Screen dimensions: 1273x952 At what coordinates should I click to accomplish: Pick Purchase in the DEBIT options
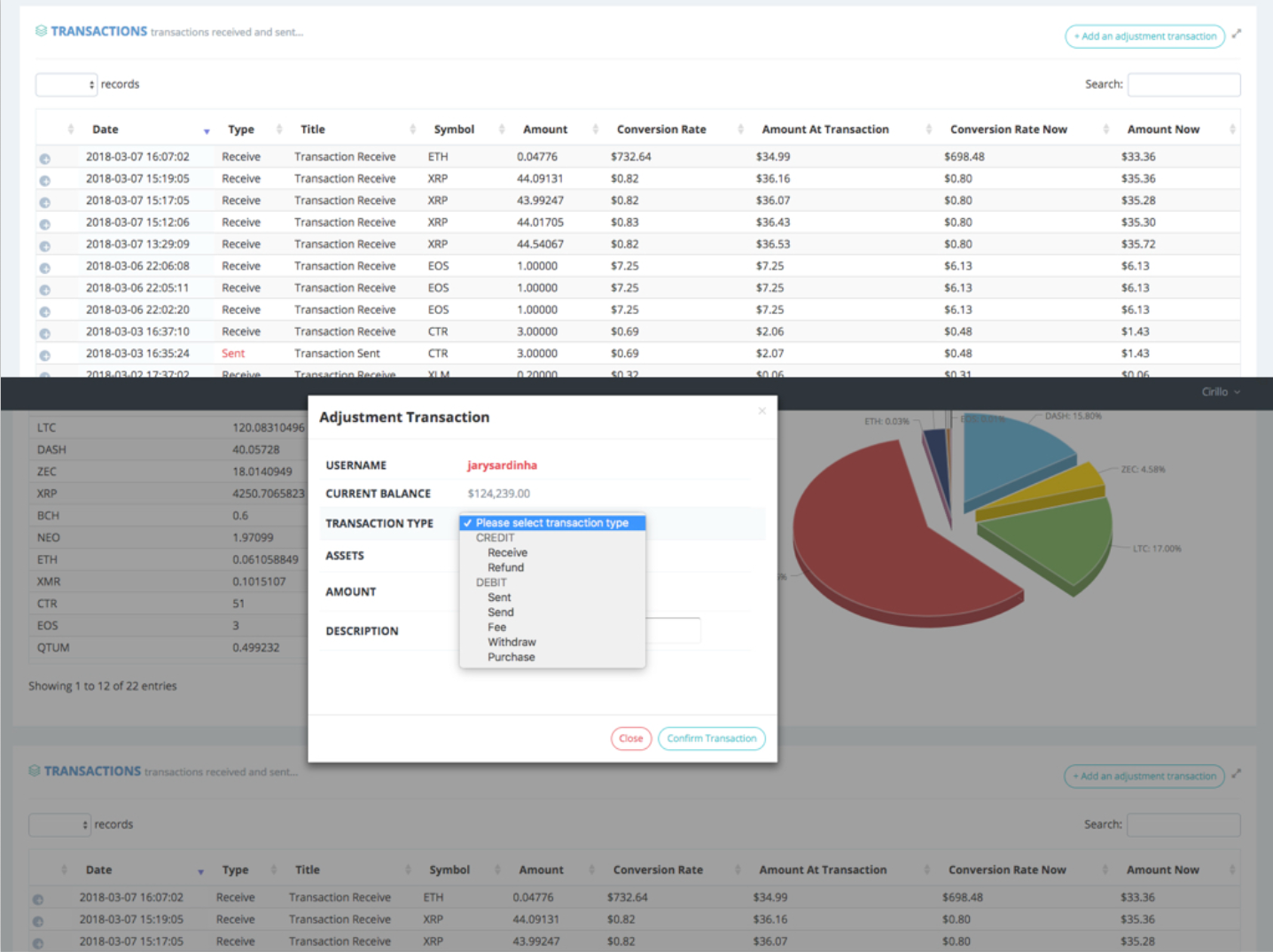click(x=511, y=657)
